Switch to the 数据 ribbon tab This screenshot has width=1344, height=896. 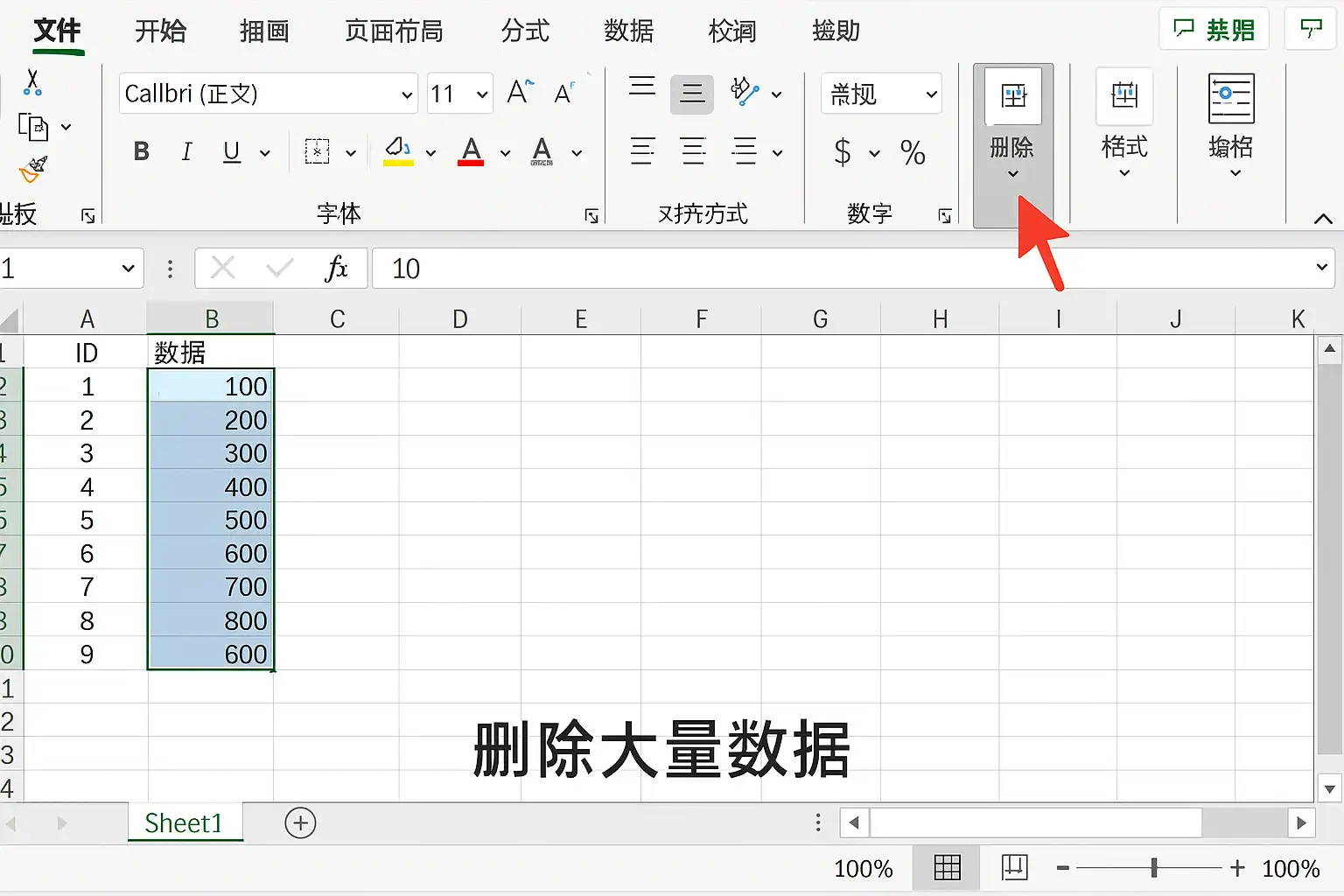(629, 31)
